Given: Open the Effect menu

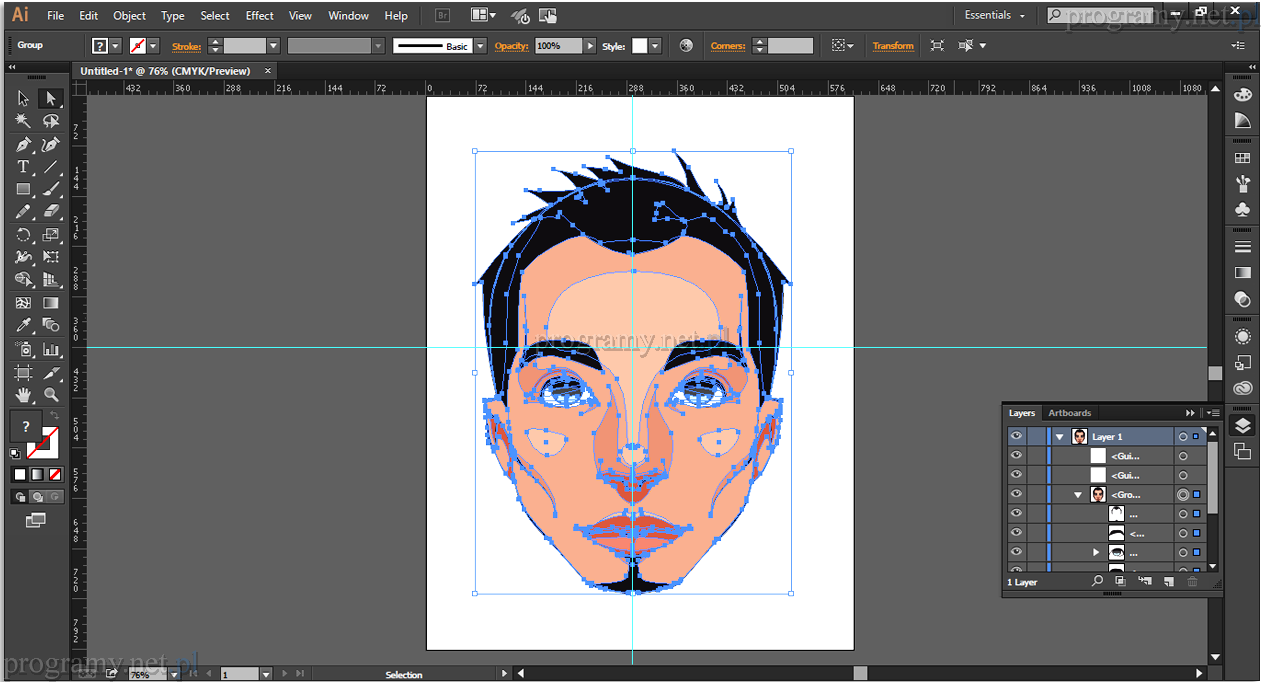Looking at the screenshot, I should [259, 15].
